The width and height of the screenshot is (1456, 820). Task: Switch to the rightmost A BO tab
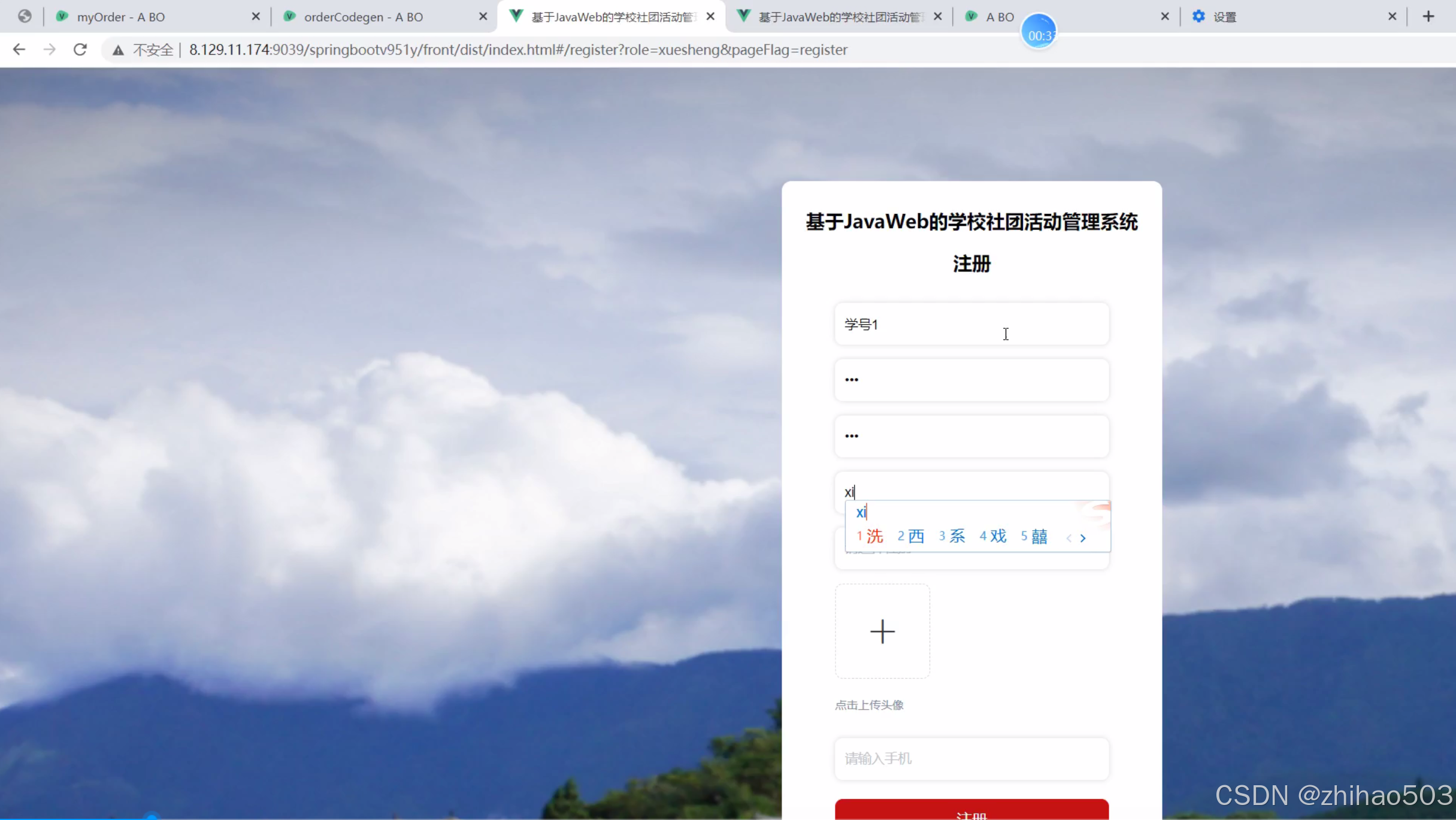point(1000,16)
